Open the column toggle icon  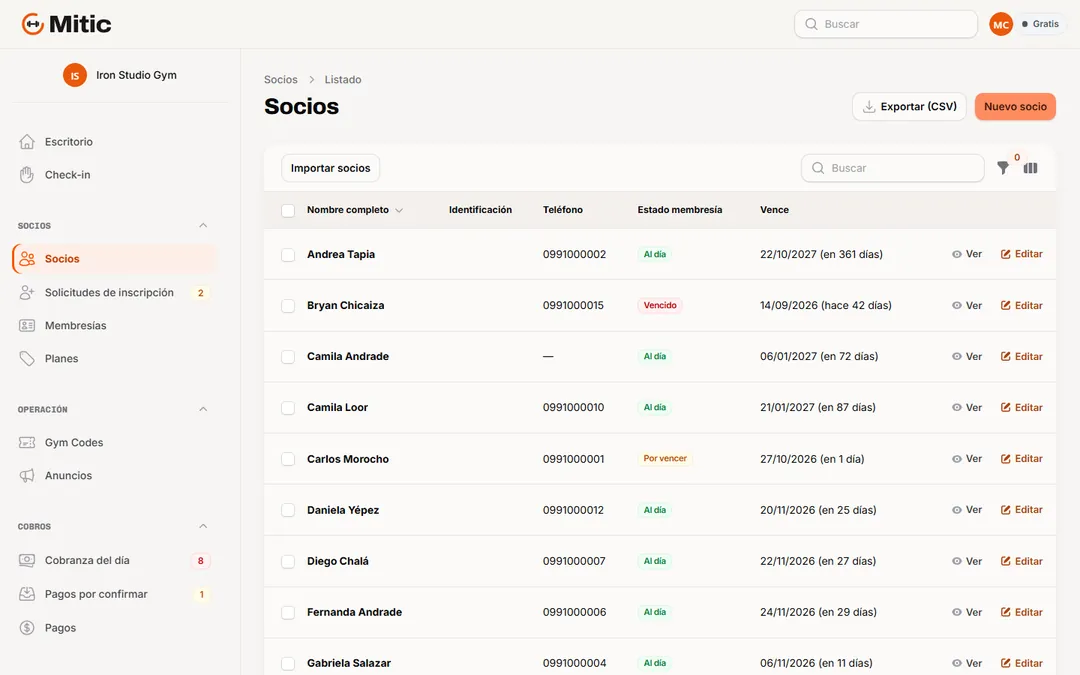(x=1030, y=167)
